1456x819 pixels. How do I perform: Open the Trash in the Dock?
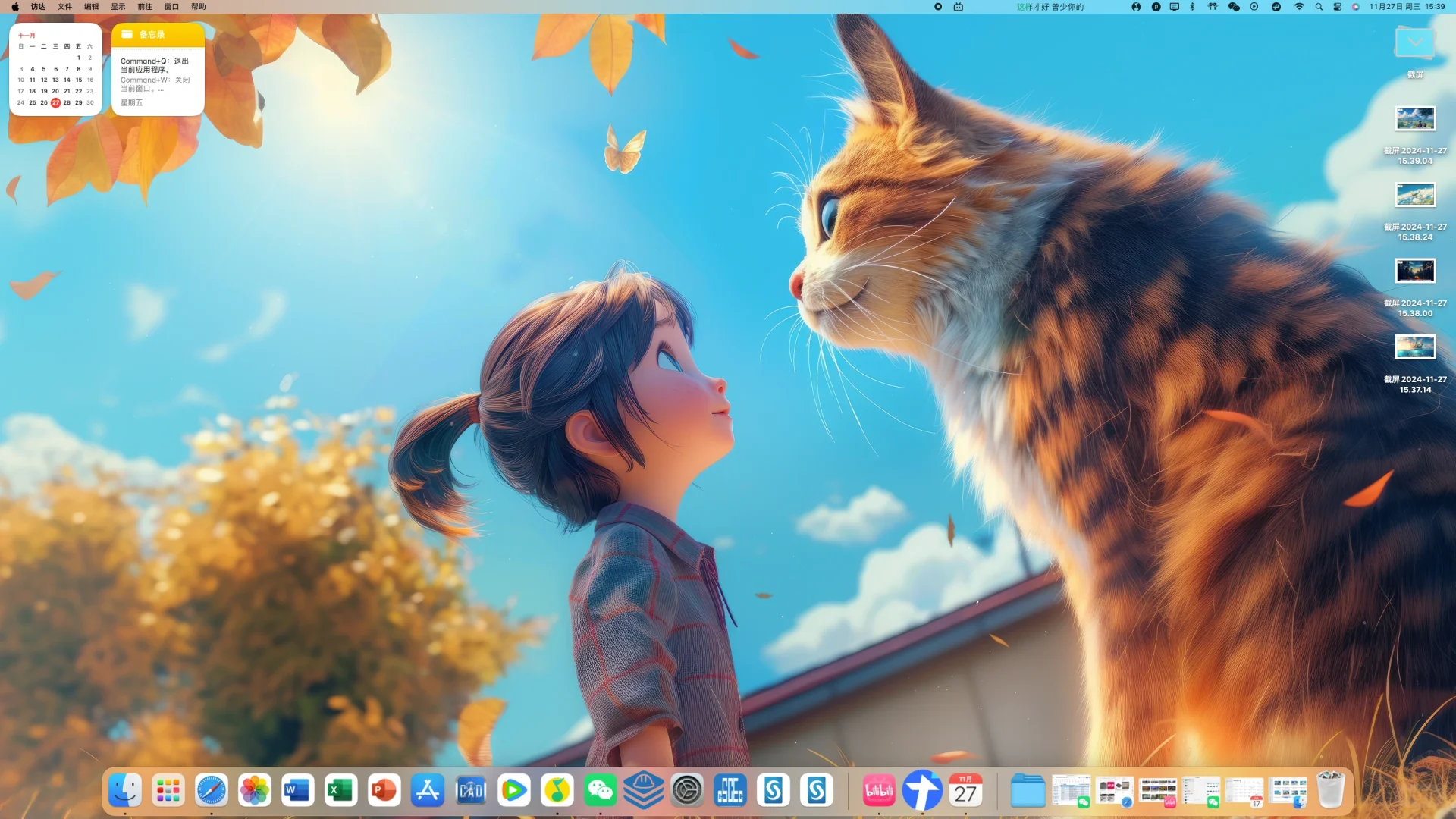coord(1330,791)
